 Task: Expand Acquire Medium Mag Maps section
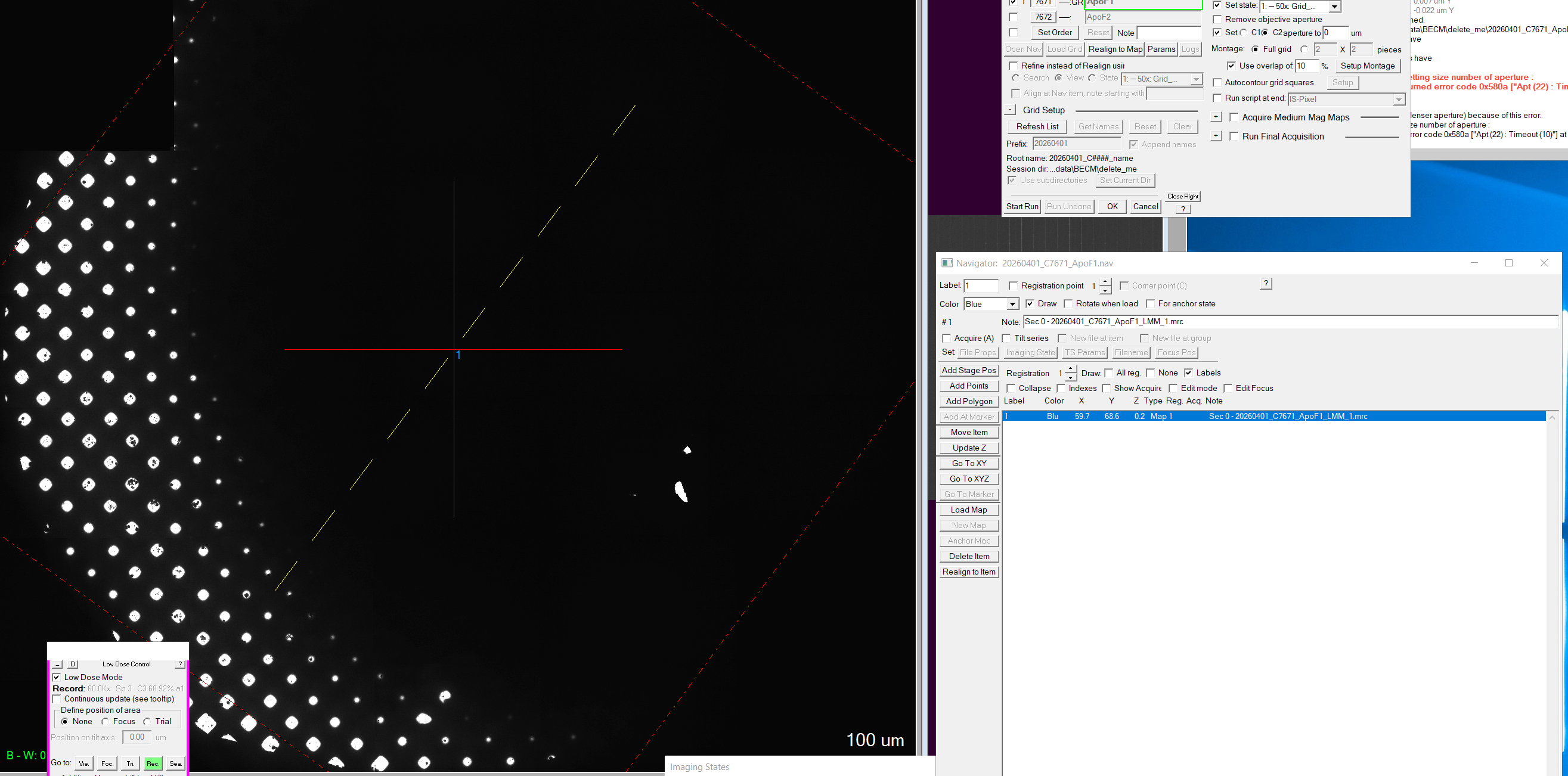pos(1216,117)
